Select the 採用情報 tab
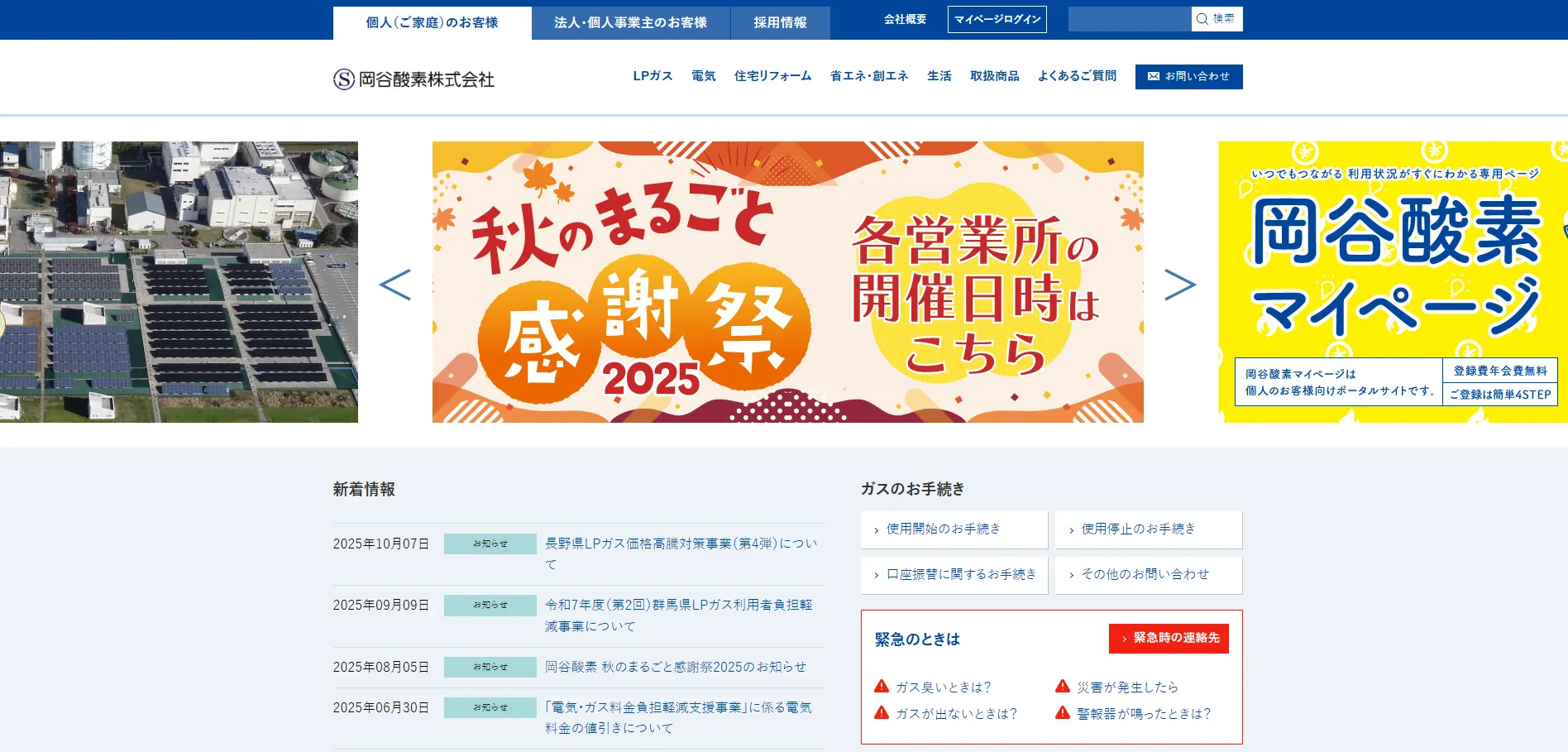Screen dimensions: 1568x752 coord(780,22)
